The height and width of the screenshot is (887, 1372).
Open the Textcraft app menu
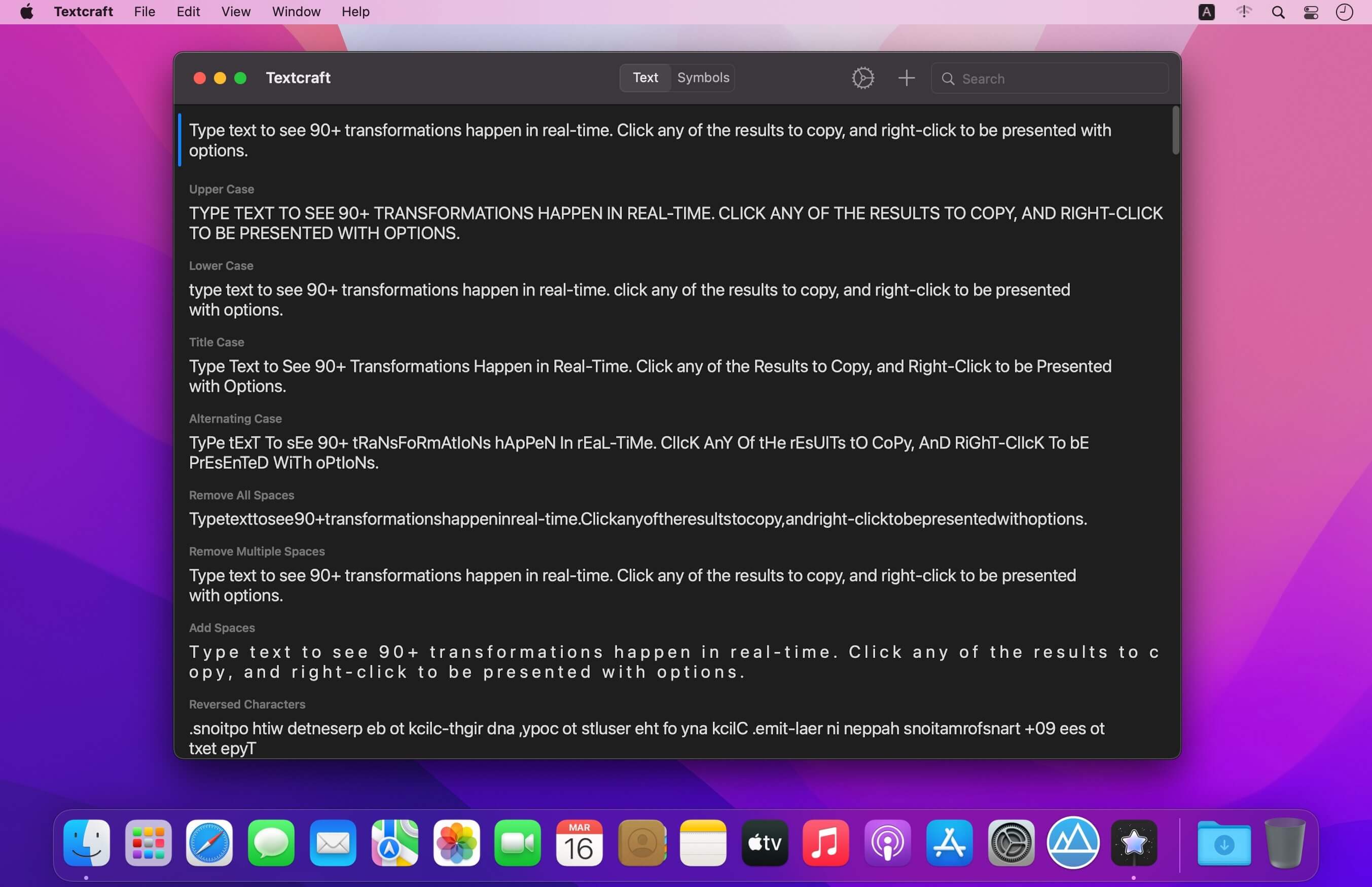pos(84,12)
